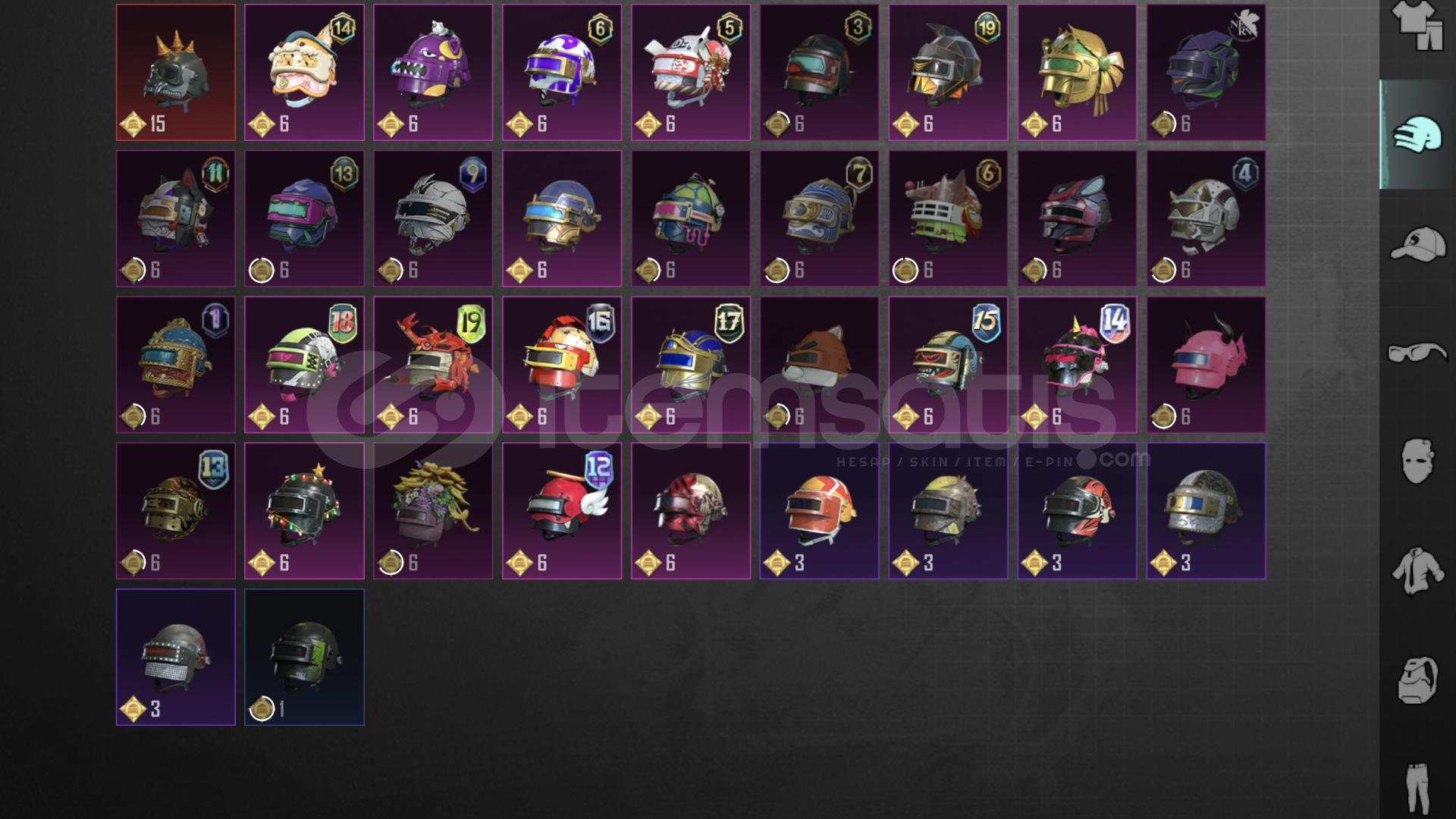The width and height of the screenshot is (1456, 819).
Task: Select the helmet category icon
Action: point(1417,134)
